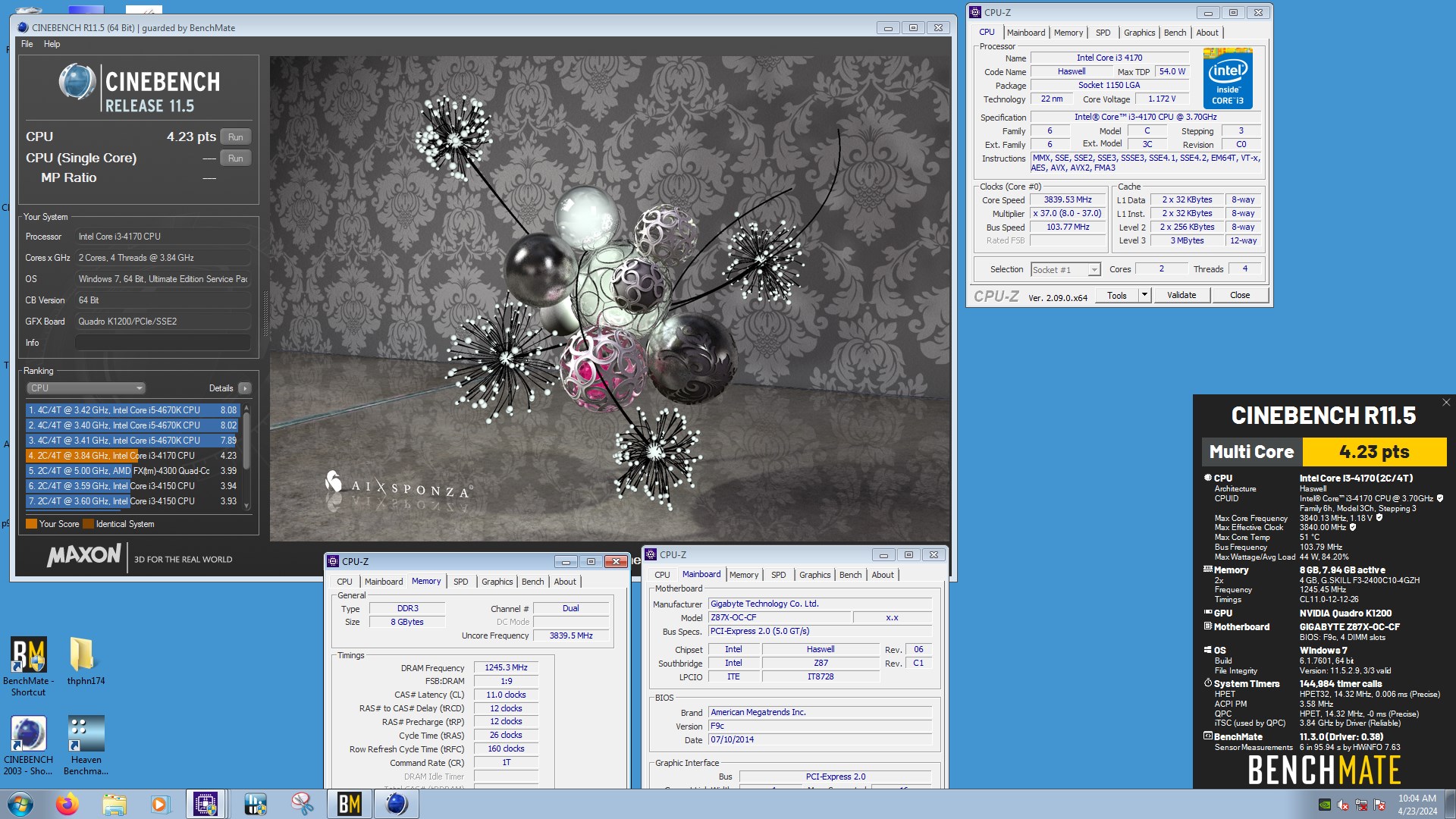Close the BenchMate result overlay
The image size is (1456, 819).
point(1445,402)
